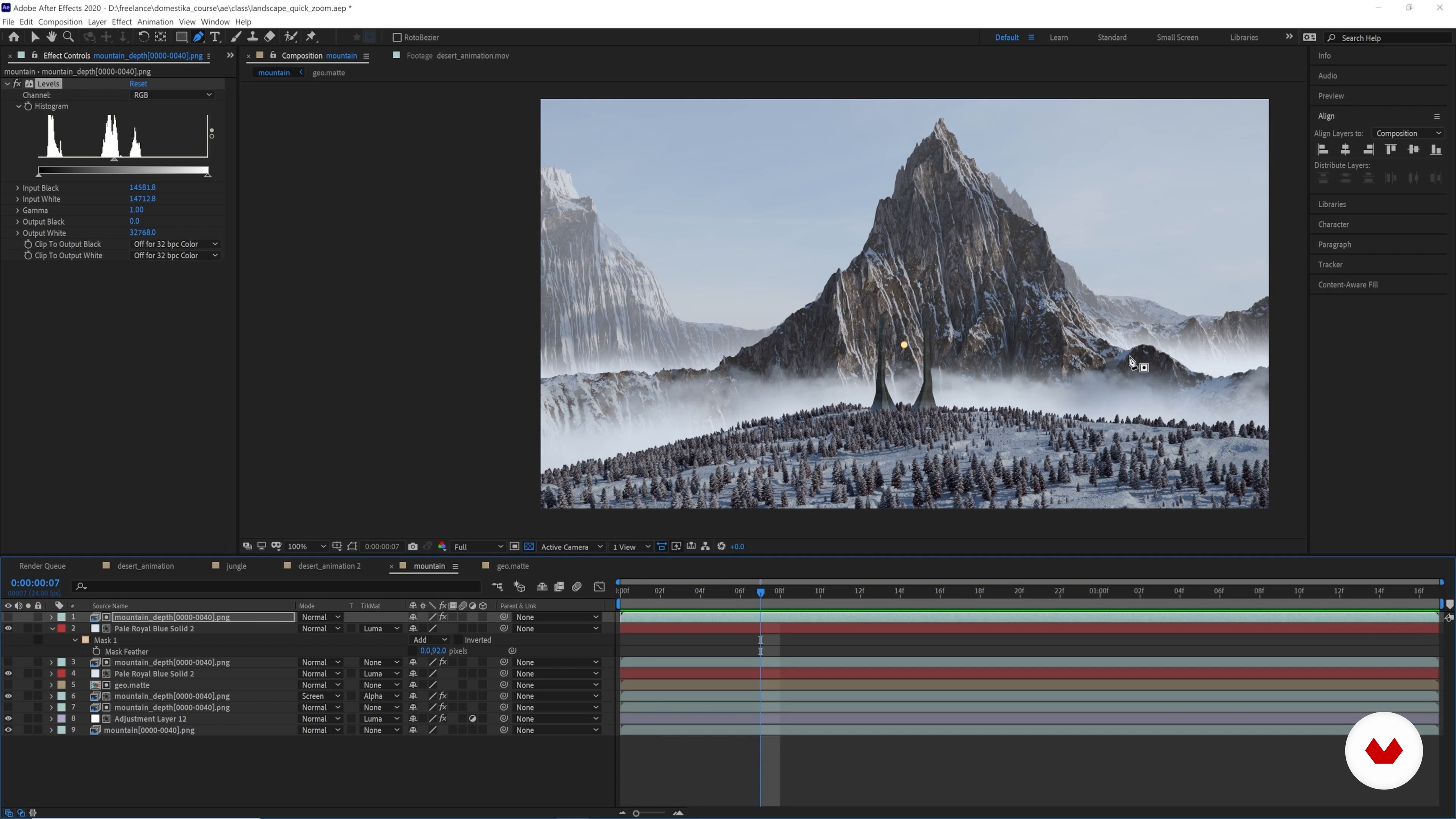The width and height of the screenshot is (1456, 819).
Task: Click the show channel color icon
Action: (x=442, y=546)
